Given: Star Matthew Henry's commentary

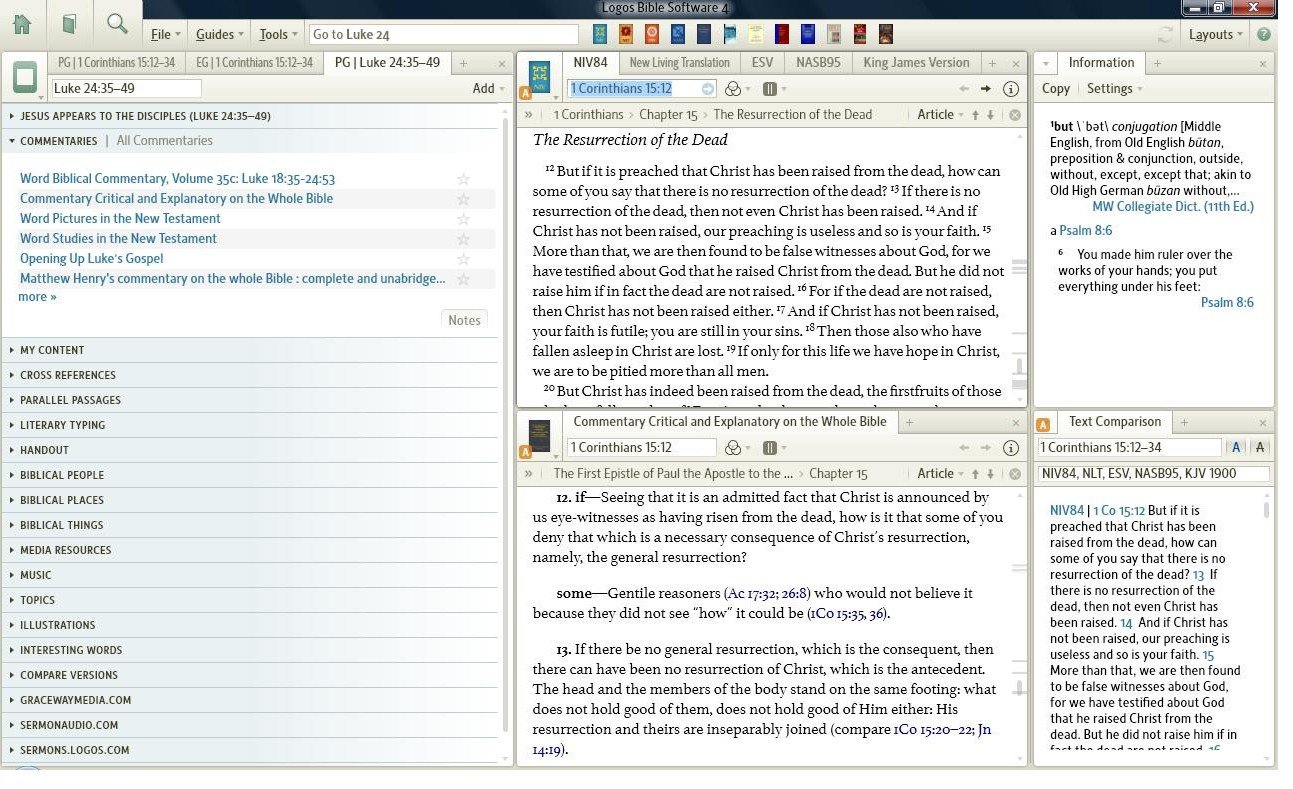Looking at the screenshot, I should (463, 279).
